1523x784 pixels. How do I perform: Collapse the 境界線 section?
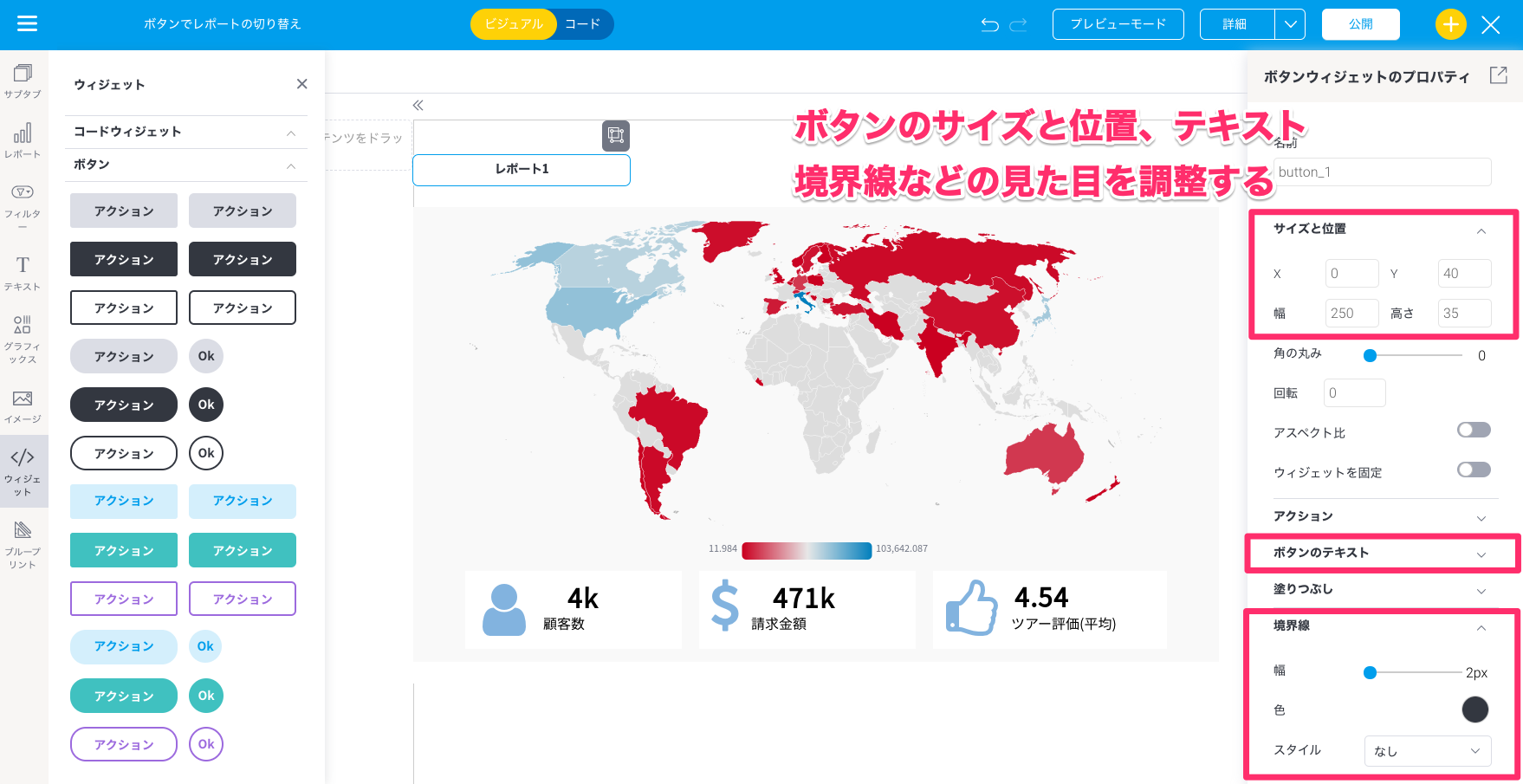tap(1481, 627)
